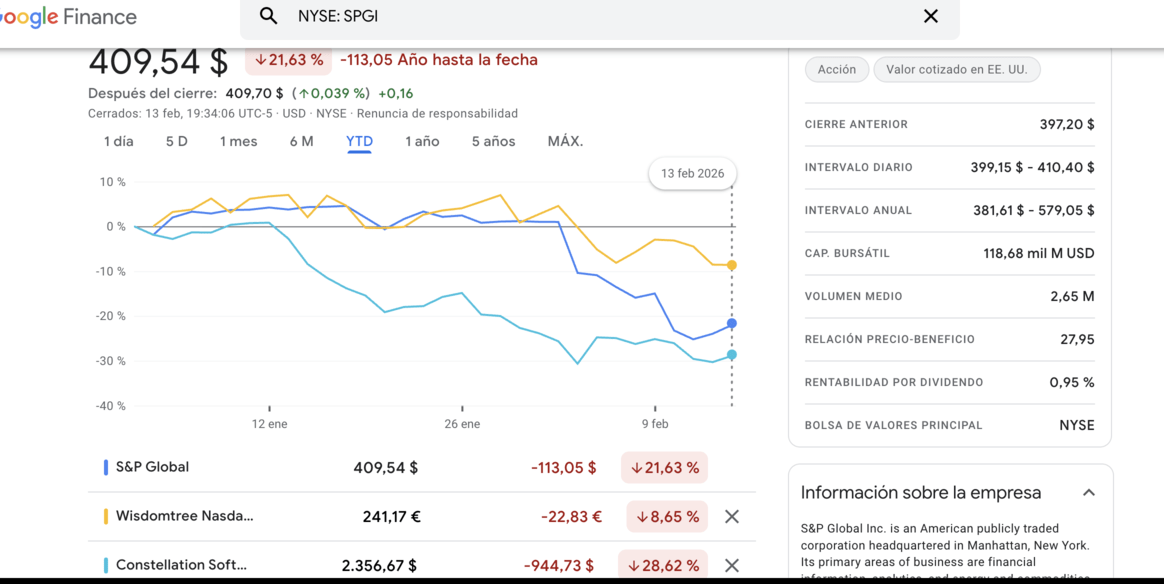Show the 1 mes chart range
The height and width of the screenshot is (584, 1164).
tap(238, 141)
